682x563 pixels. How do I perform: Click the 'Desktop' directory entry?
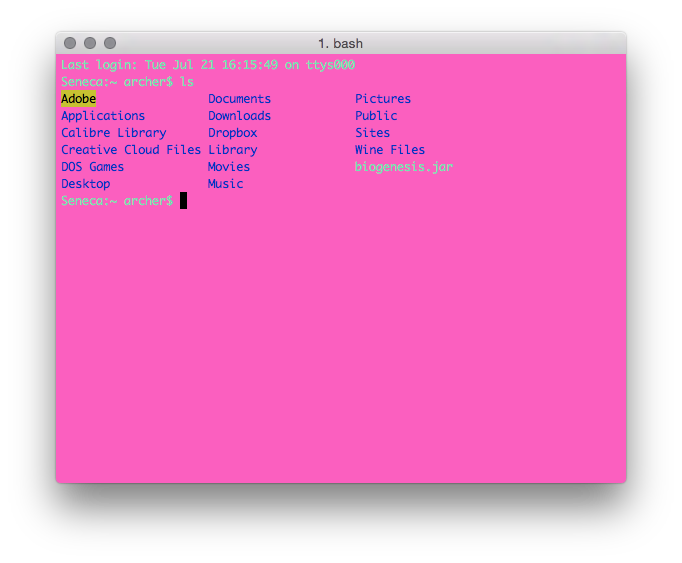click(x=86, y=184)
